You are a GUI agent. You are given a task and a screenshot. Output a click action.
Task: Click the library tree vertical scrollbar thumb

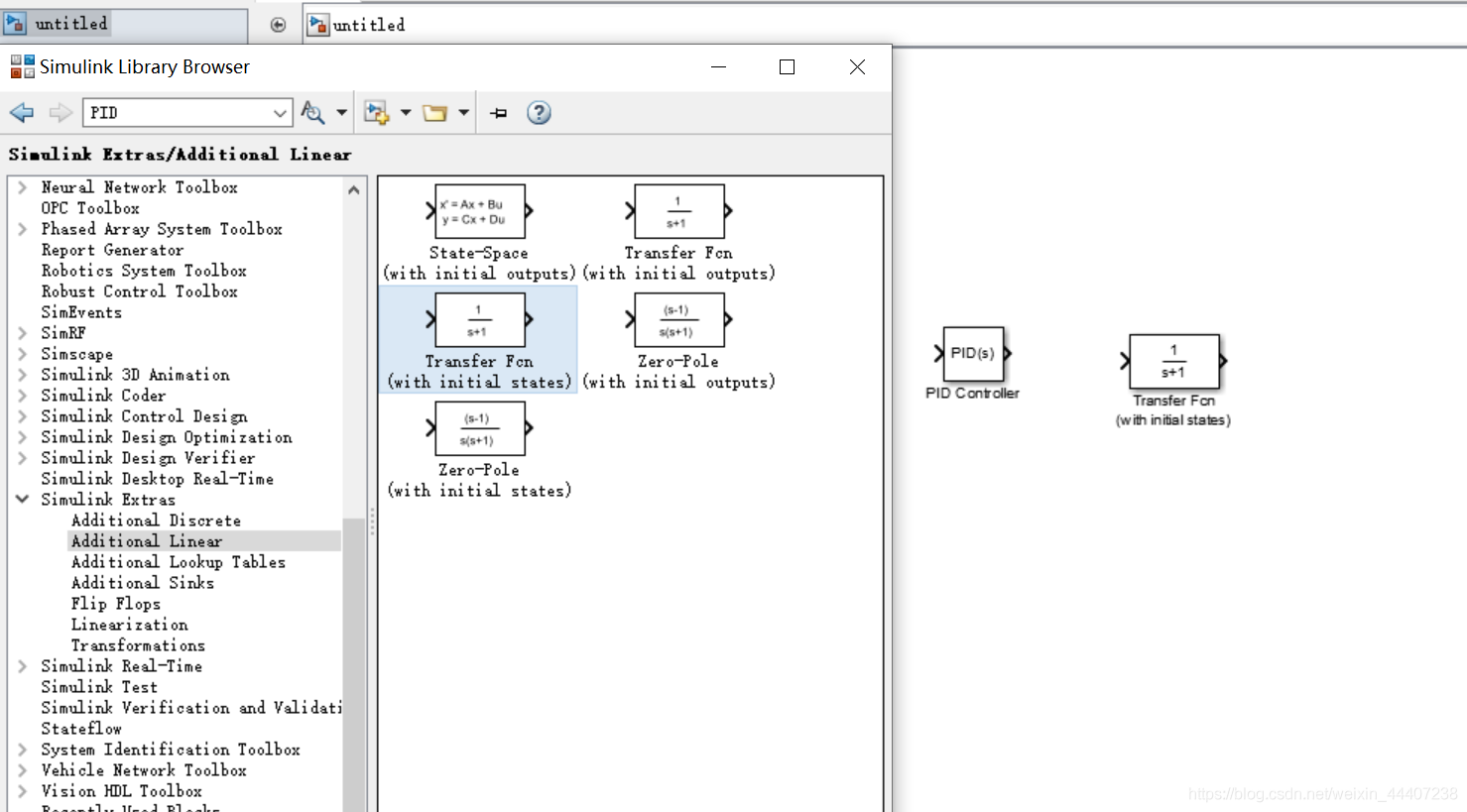point(354,664)
